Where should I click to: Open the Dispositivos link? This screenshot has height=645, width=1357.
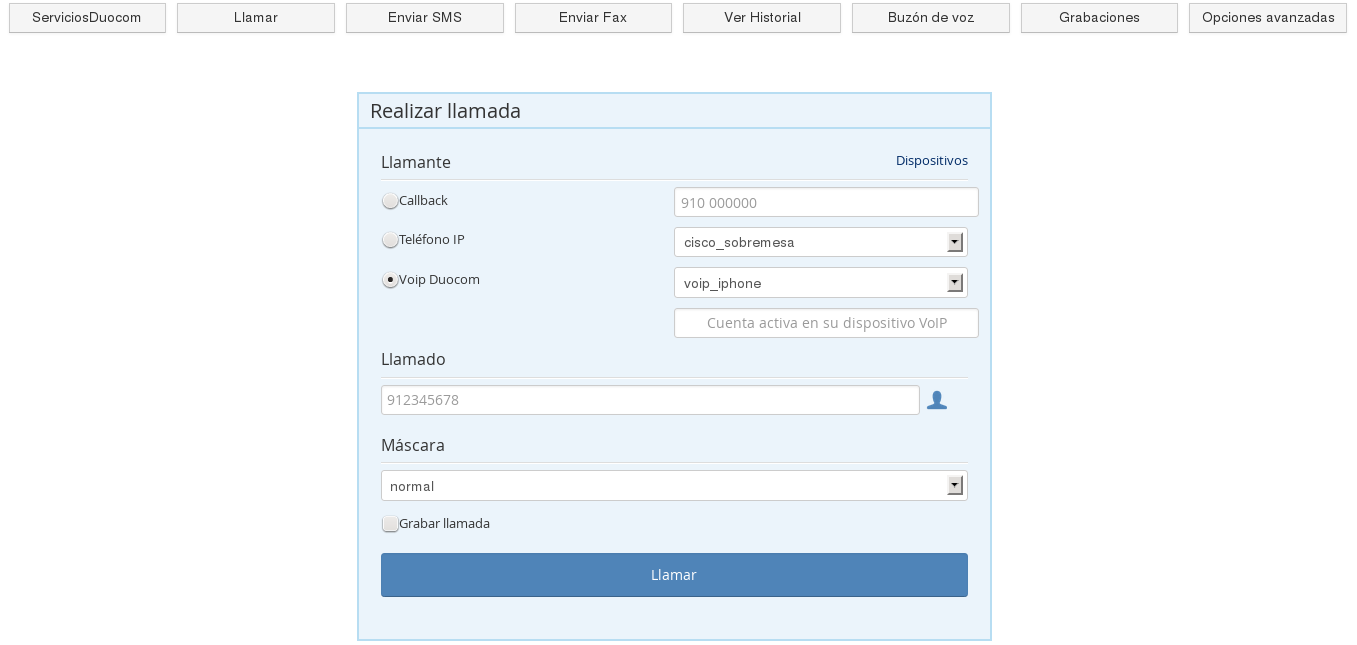[931, 160]
